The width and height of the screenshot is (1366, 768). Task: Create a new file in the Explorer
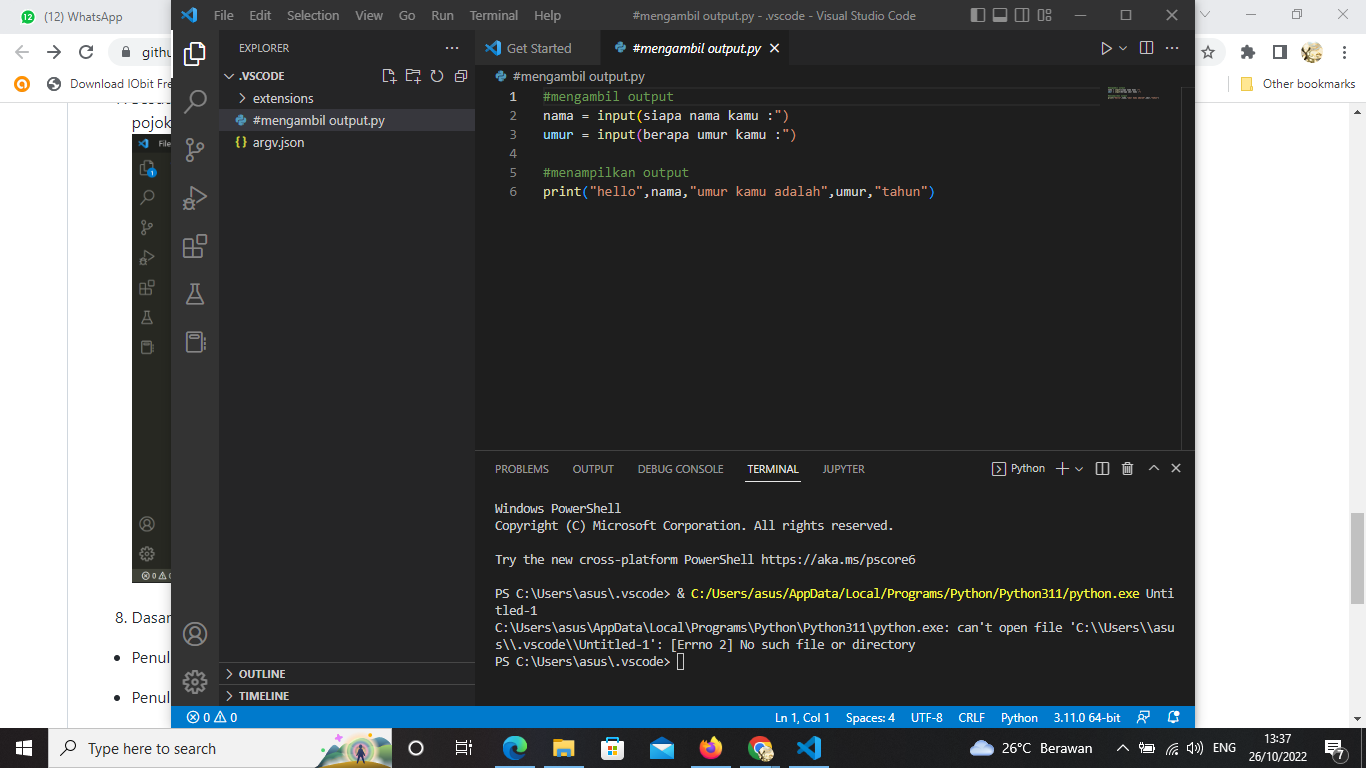click(389, 75)
